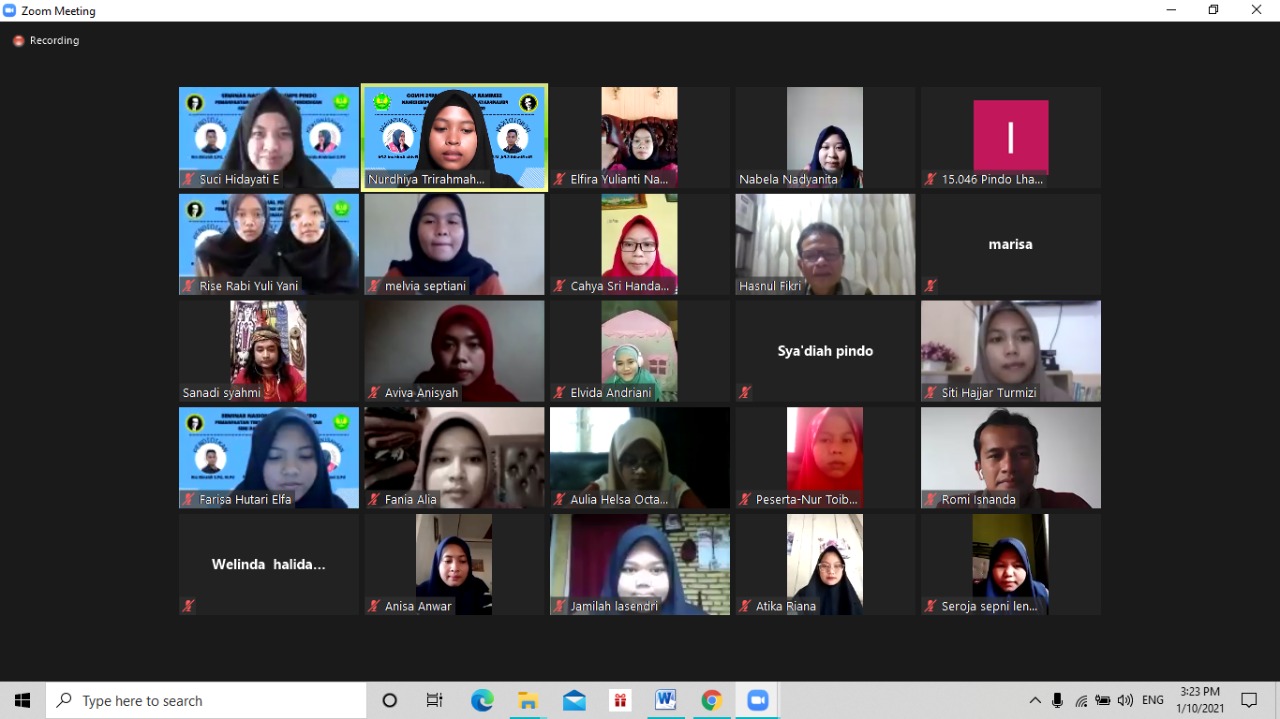
Task: Expand the hidden icons tray chevron
Action: click(x=1035, y=700)
